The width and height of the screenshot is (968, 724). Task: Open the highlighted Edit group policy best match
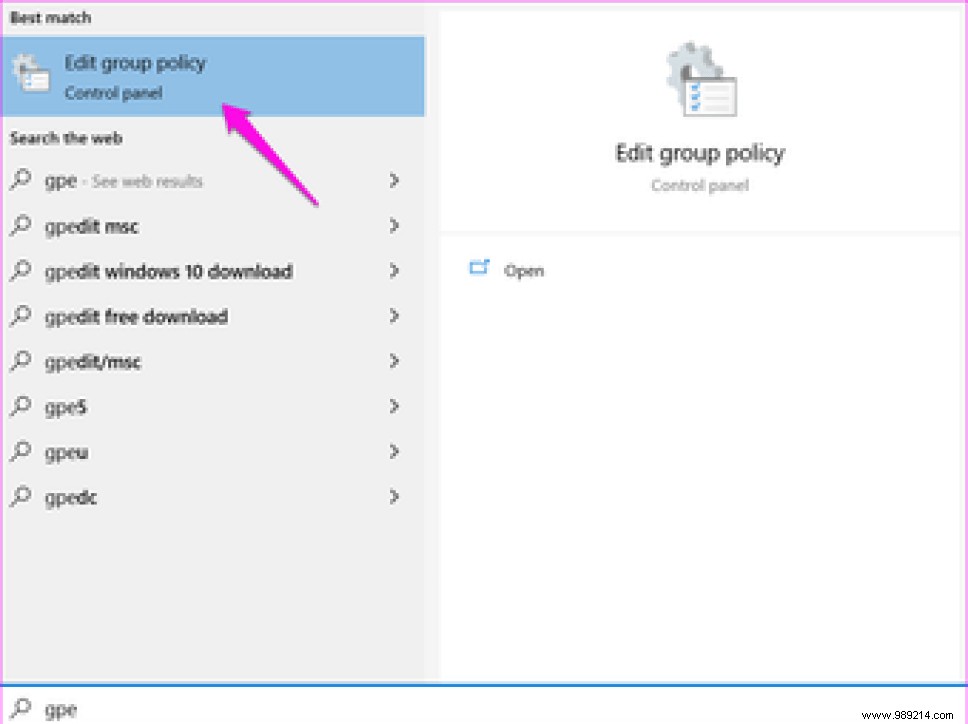[135, 63]
